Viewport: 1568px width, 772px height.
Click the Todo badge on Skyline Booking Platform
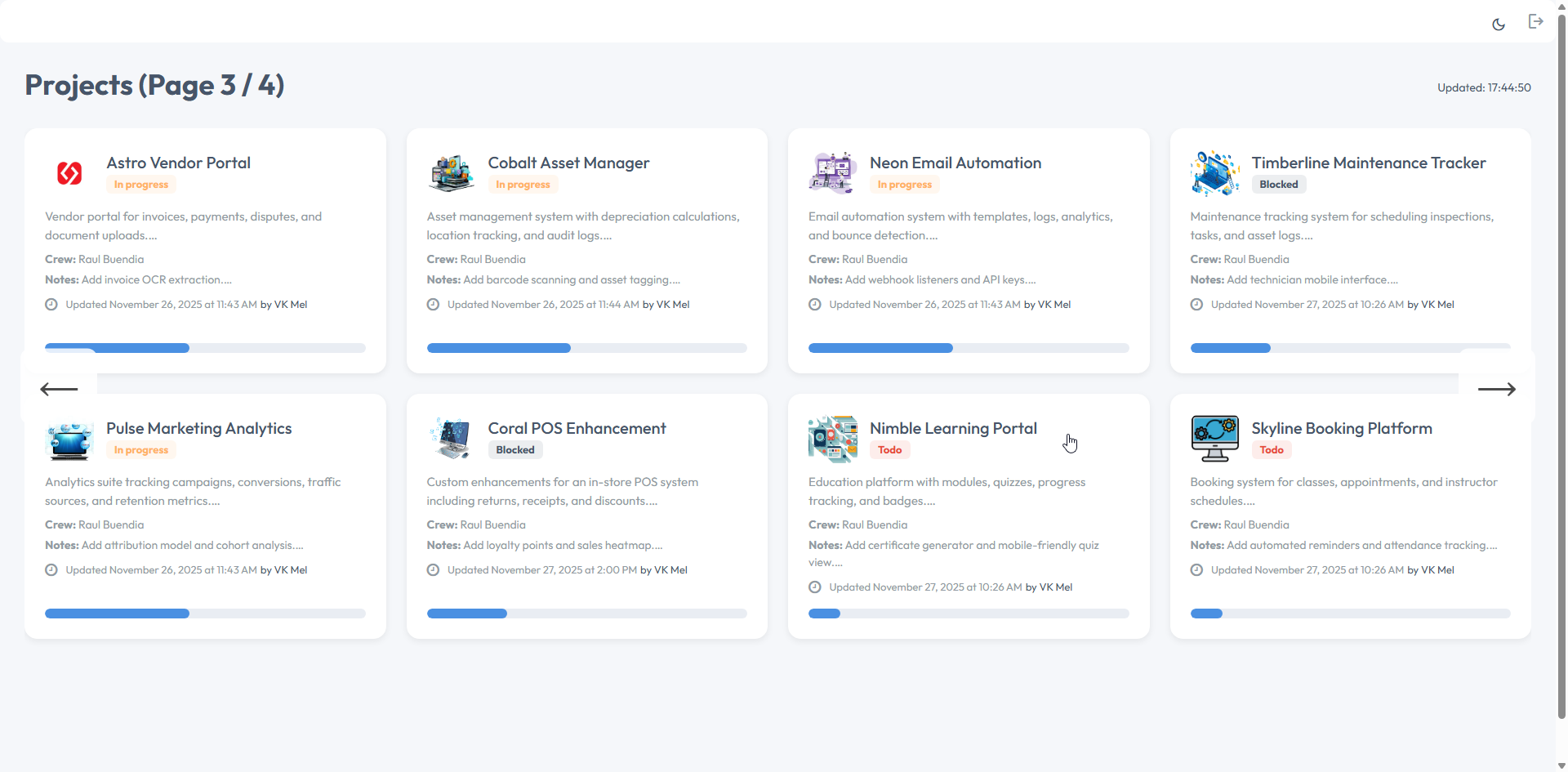[1271, 449]
